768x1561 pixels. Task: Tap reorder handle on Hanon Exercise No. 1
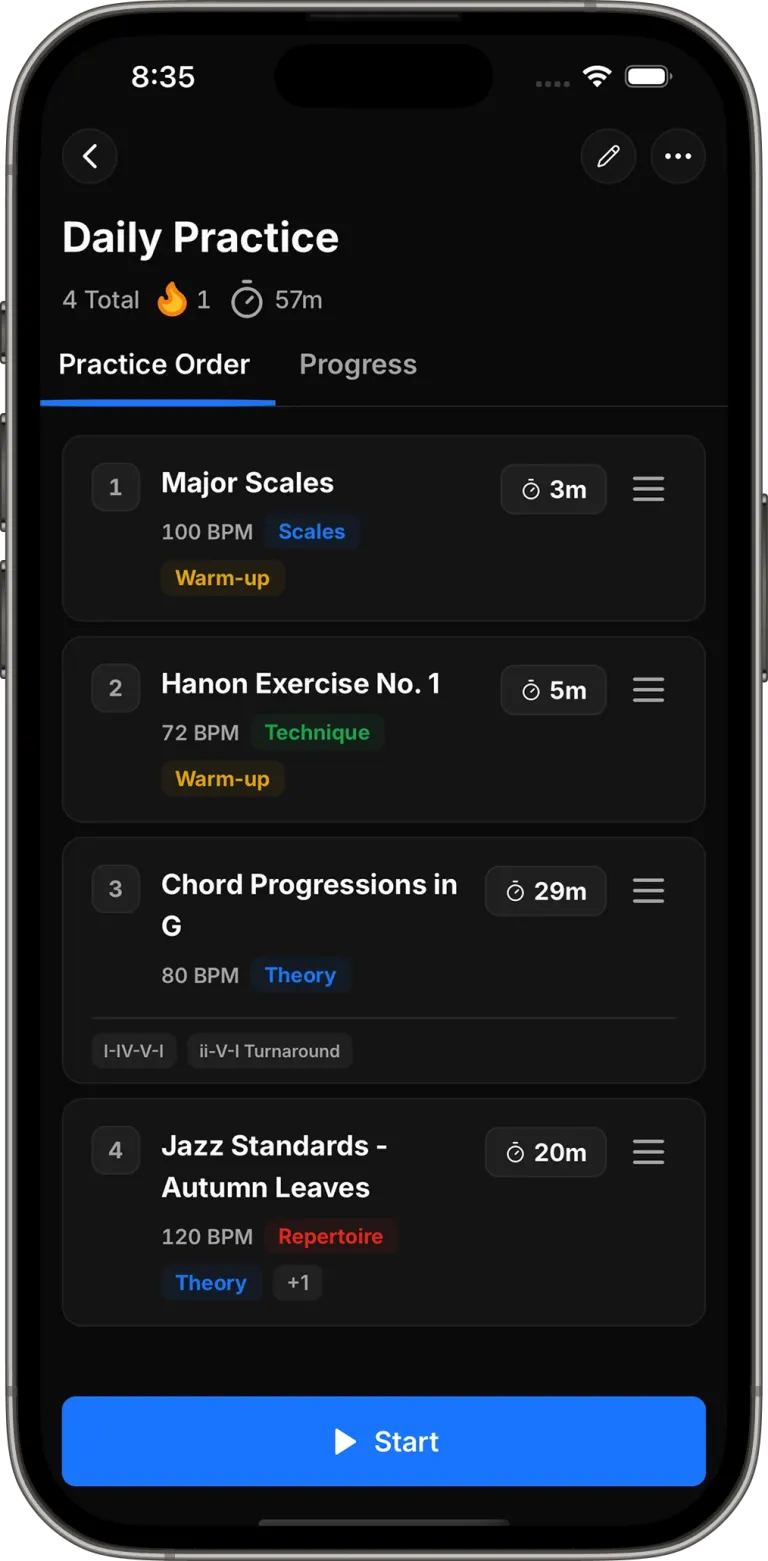[648, 690]
